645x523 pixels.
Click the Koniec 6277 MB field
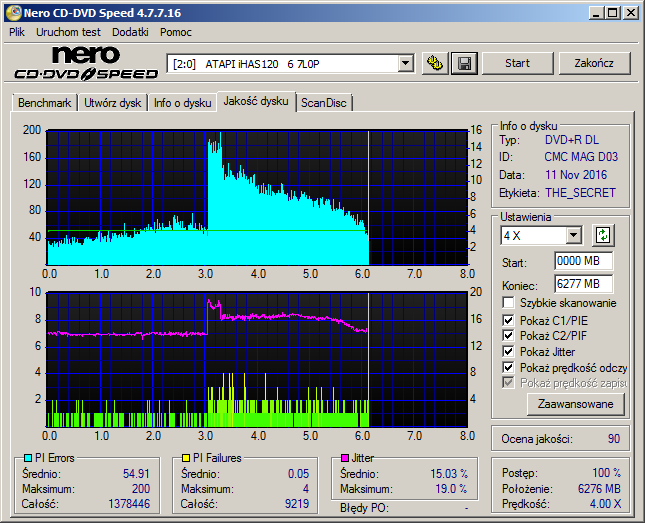(x=583, y=284)
